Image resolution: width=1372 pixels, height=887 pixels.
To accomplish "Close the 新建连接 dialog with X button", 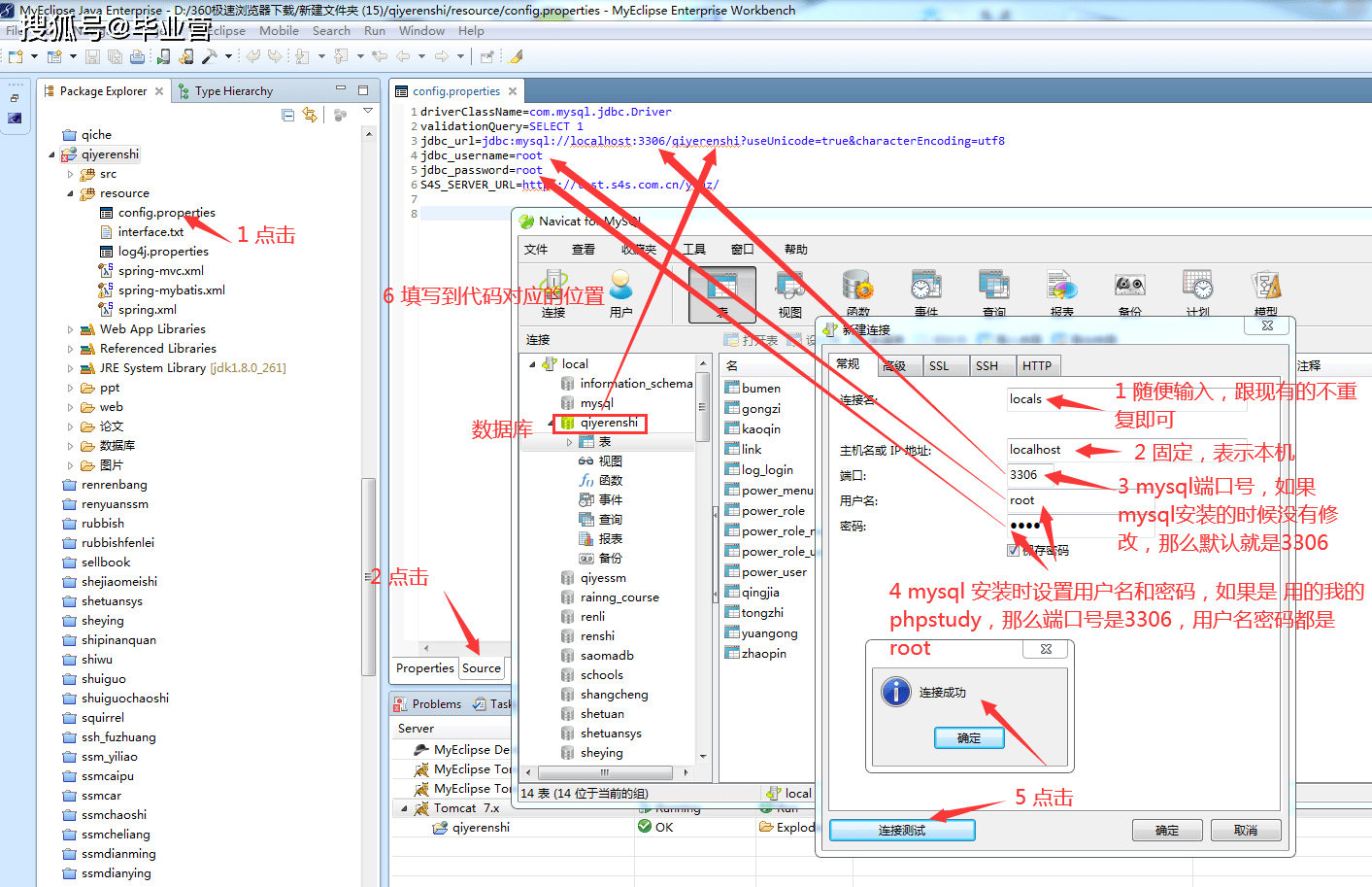I will [1267, 325].
